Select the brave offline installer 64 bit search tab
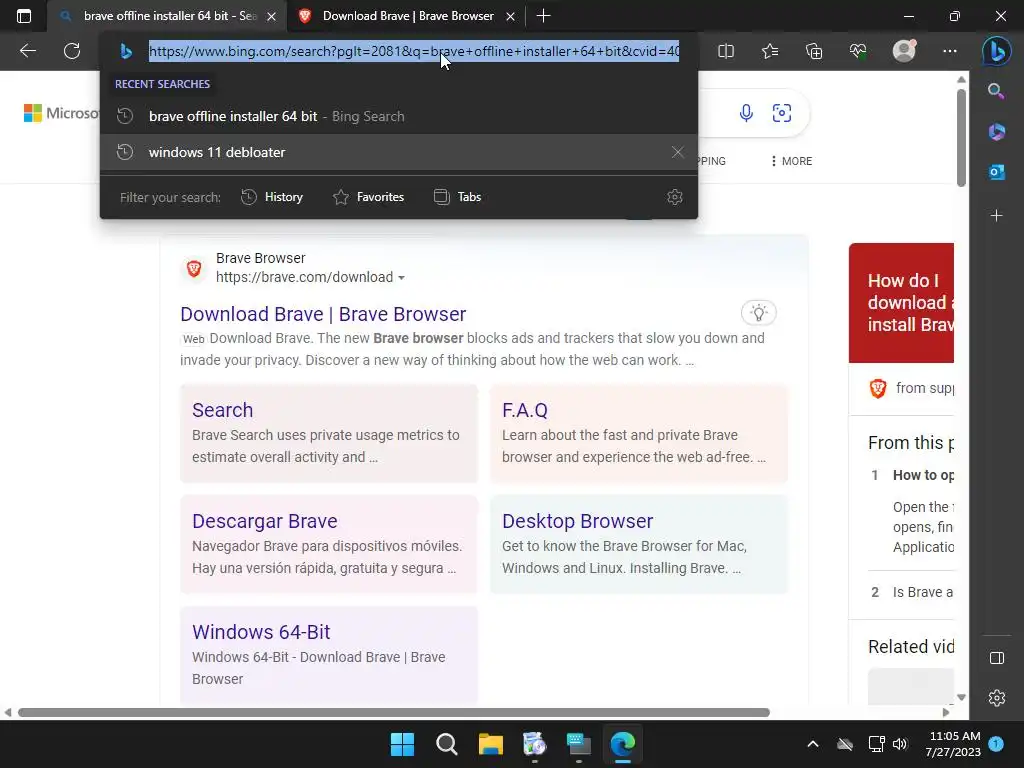1024x768 pixels. (170, 16)
